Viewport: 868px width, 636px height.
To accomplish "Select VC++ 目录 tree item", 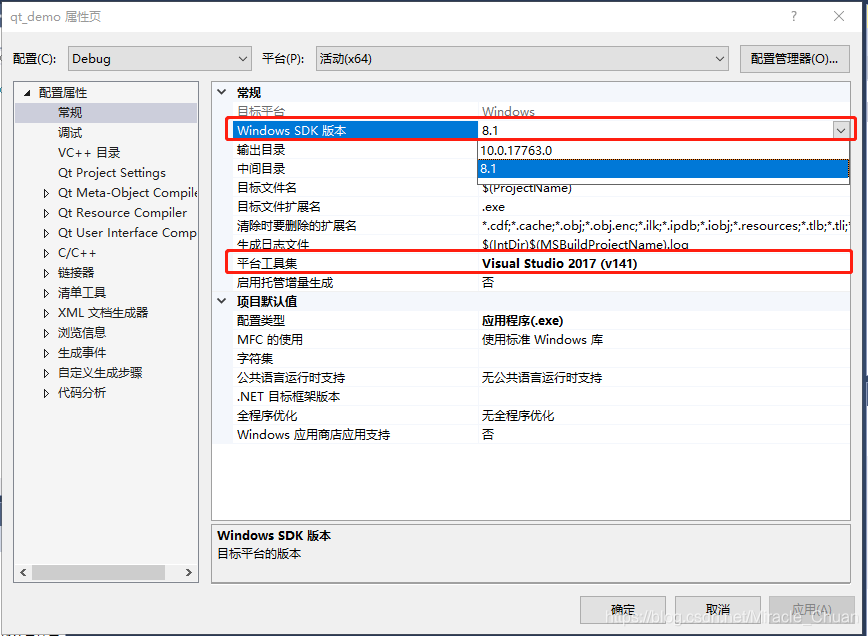I will click(89, 153).
